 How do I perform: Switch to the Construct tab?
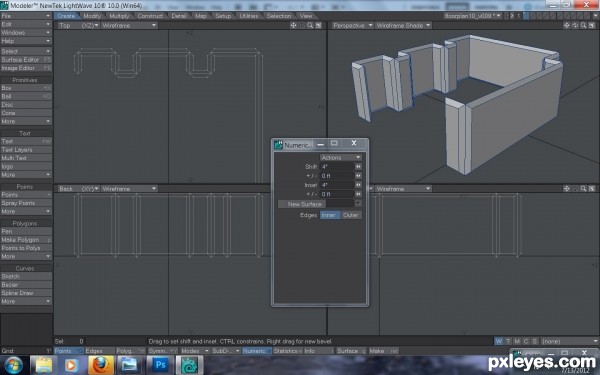(150, 16)
